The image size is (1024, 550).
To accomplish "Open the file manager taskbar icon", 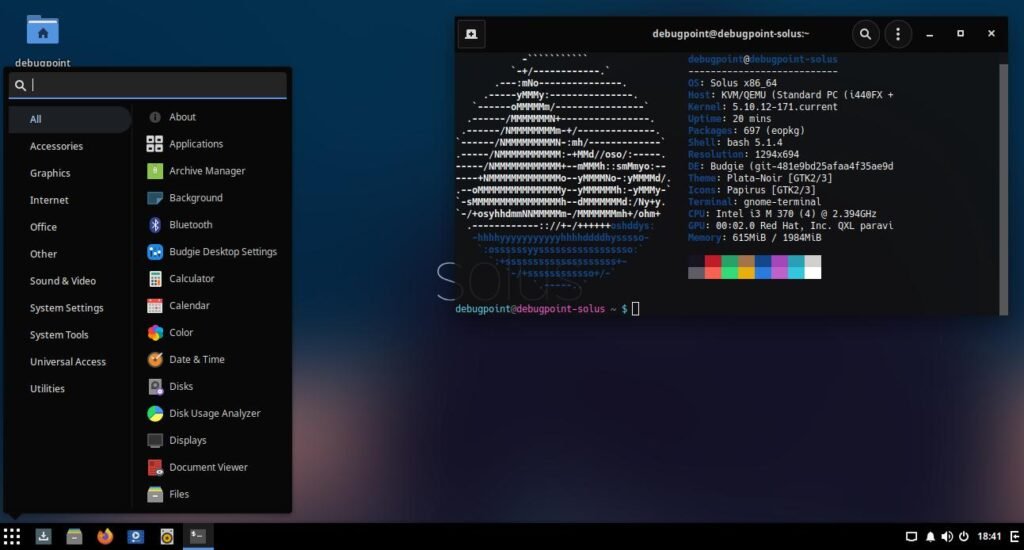I will [74, 536].
